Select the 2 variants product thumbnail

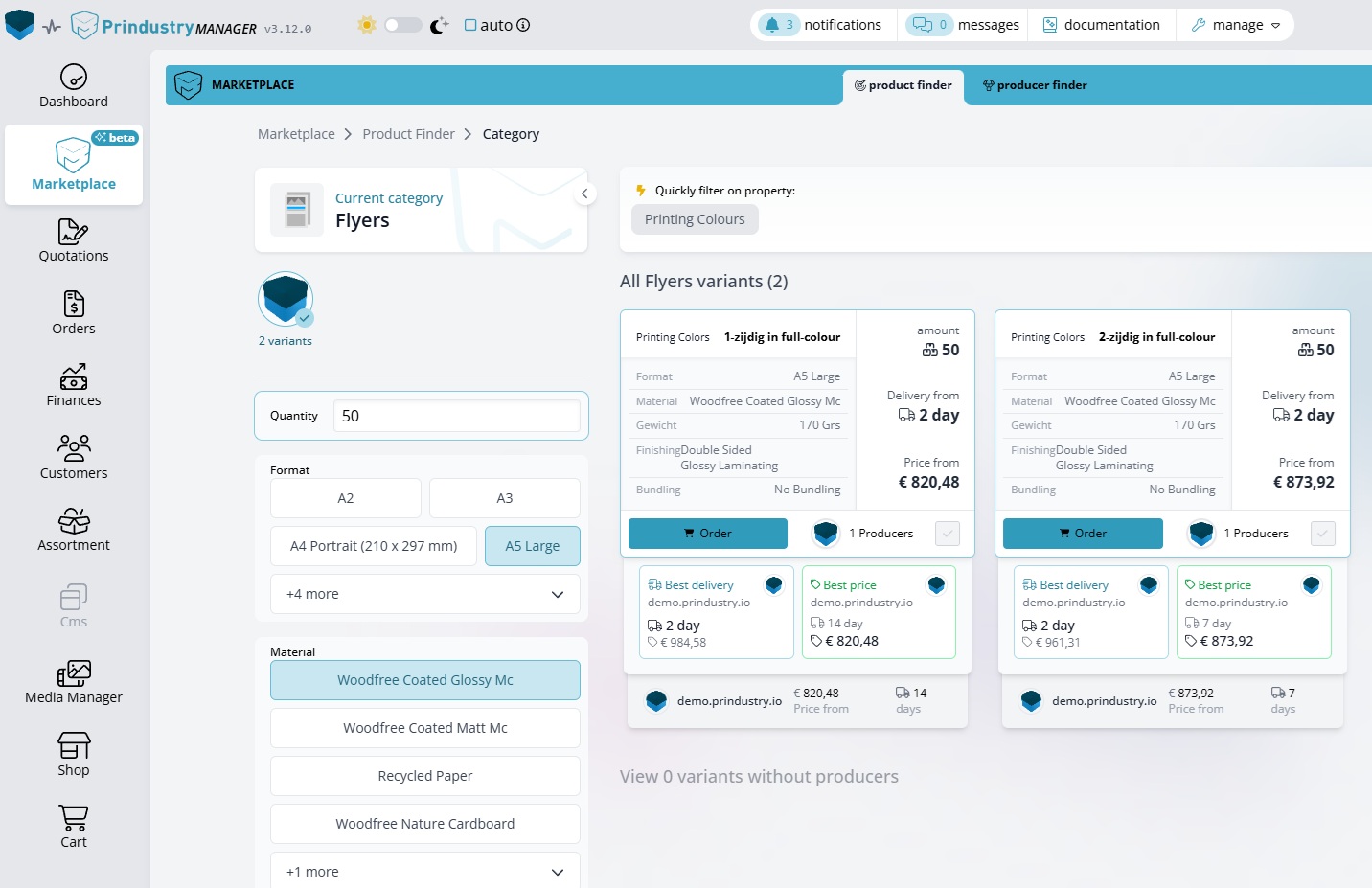(286, 300)
